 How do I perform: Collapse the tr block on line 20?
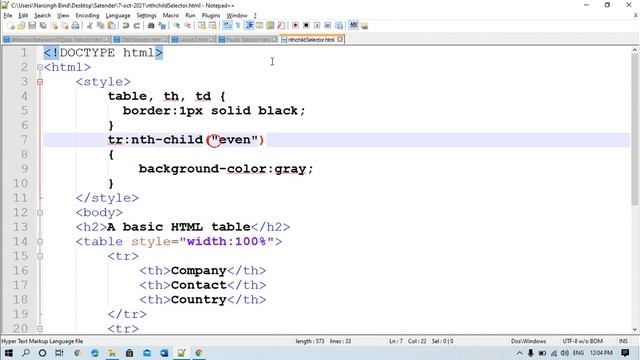(x=40, y=328)
